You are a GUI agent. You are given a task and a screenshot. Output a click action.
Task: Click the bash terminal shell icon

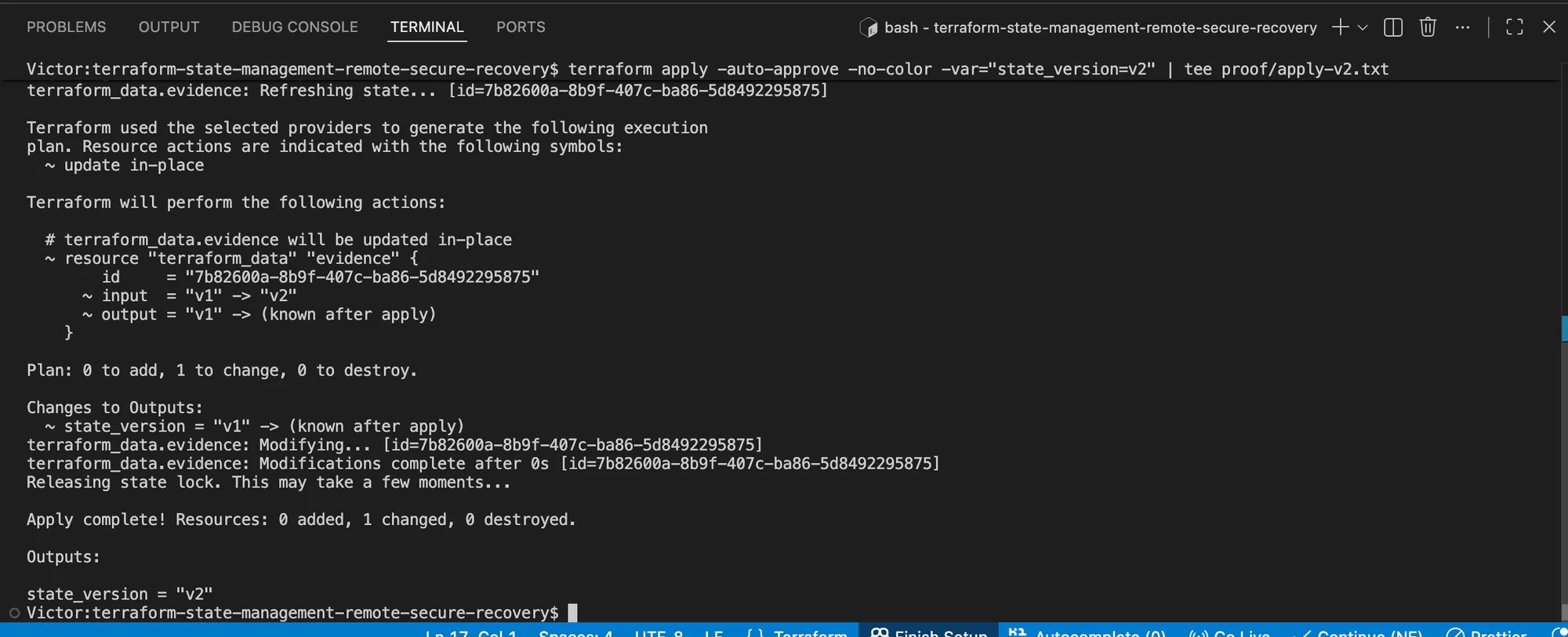[869, 27]
